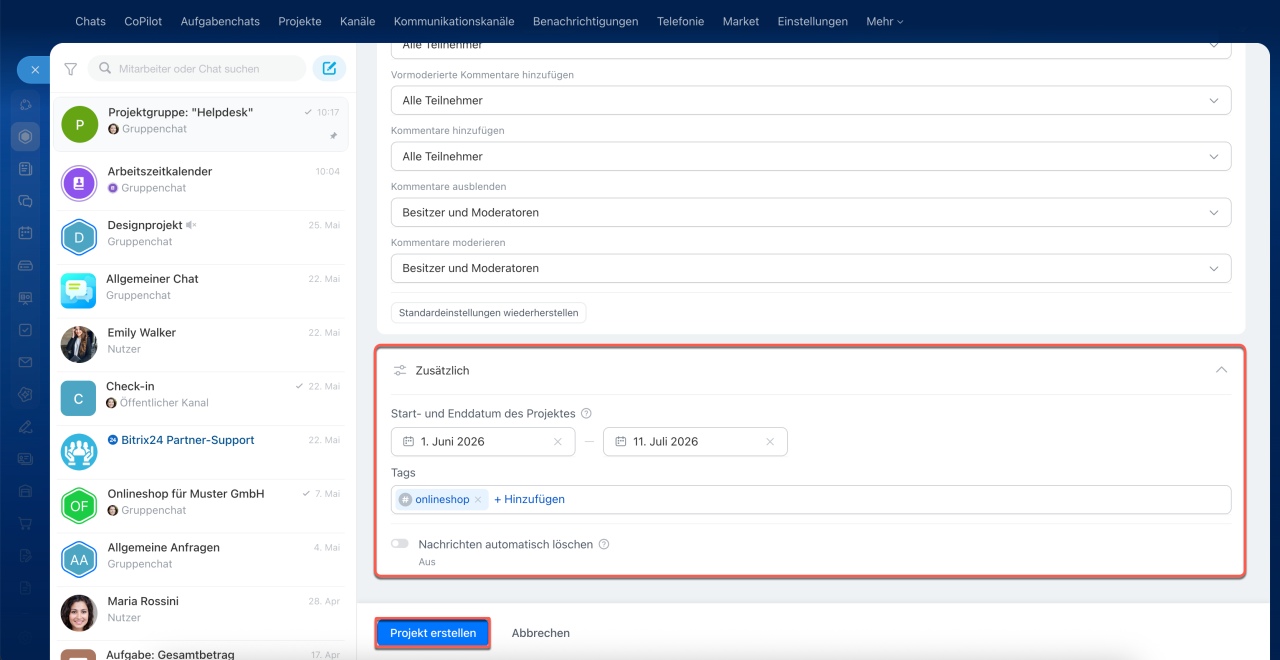Clear the end date 11. Juli 2026
Screen dimensions: 1280x660
(770, 441)
